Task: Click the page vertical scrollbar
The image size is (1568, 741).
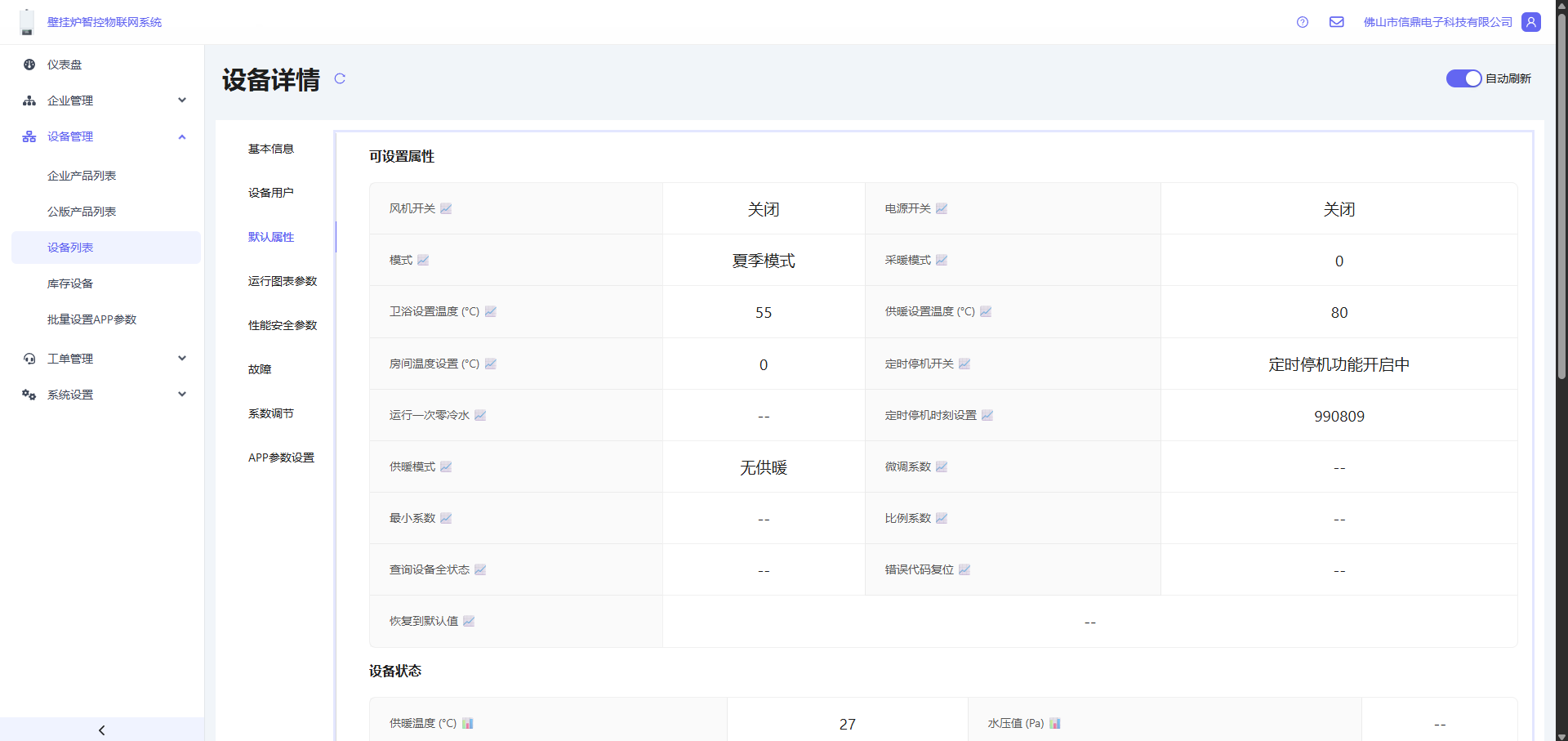Action: tap(1561, 196)
